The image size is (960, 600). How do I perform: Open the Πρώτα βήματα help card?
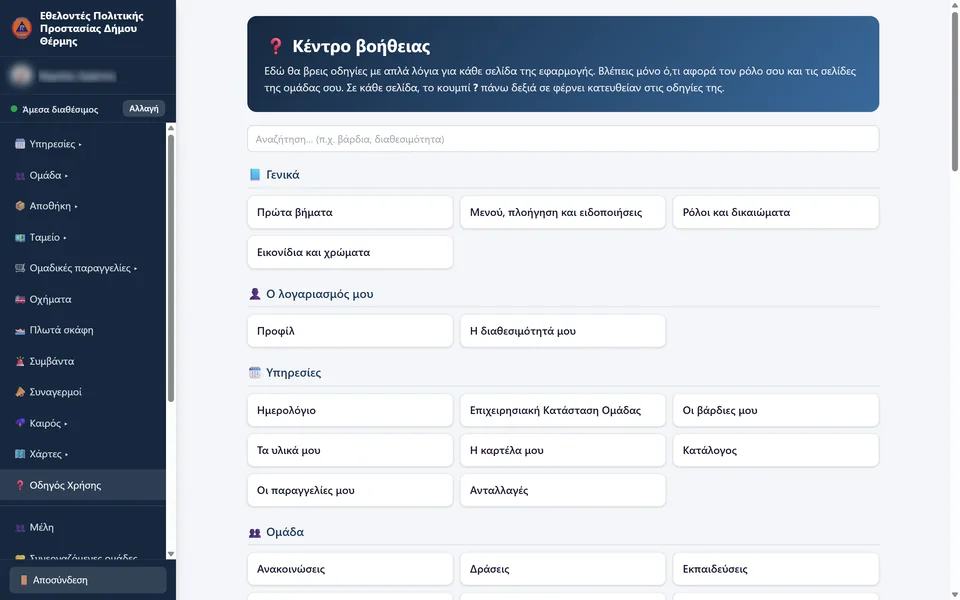click(350, 212)
